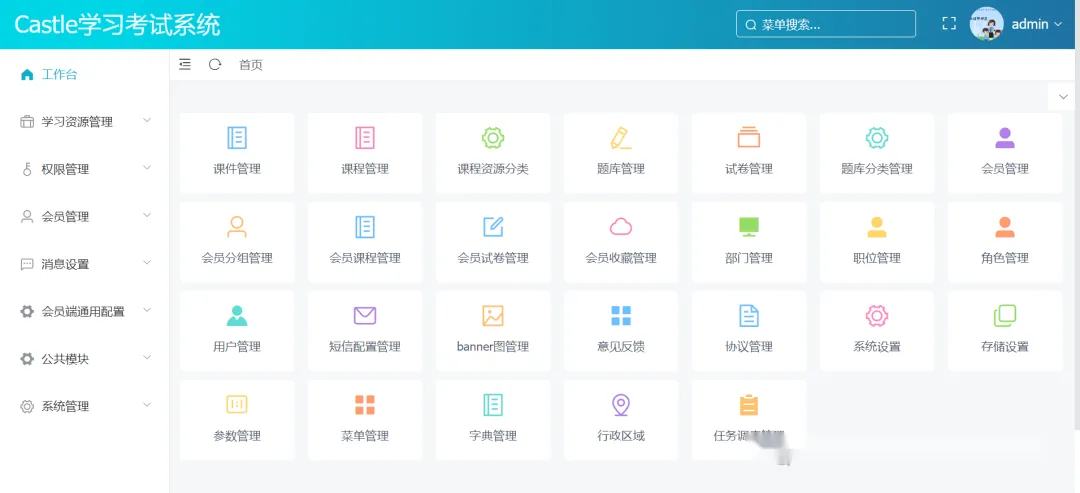Switch to the 首页 tab
The image size is (1080, 493).
click(x=251, y=65)
